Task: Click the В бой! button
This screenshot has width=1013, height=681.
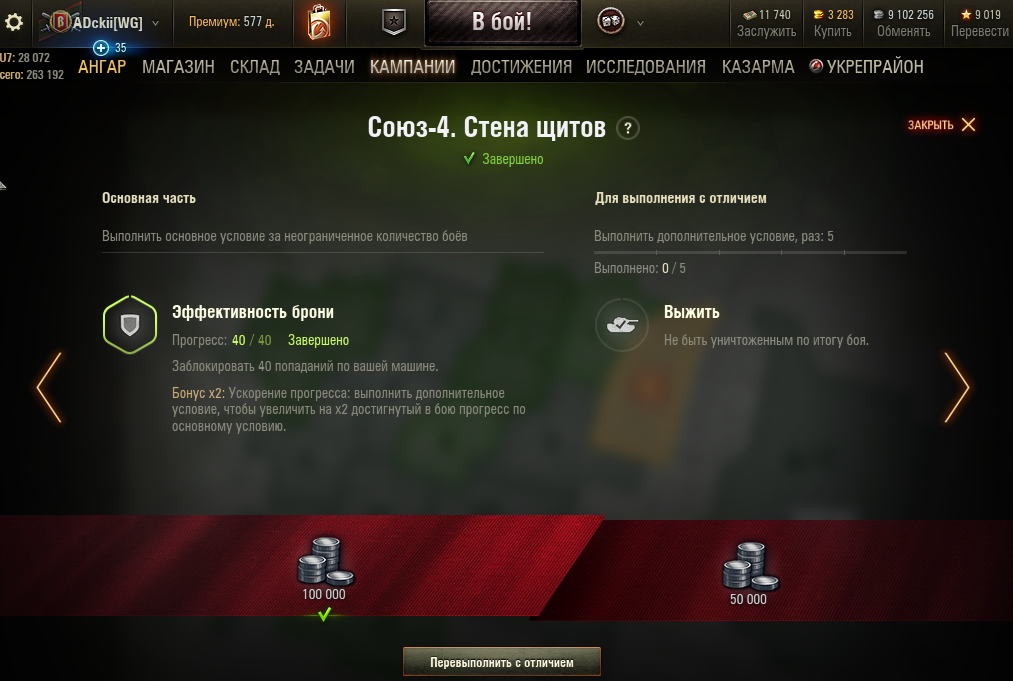Action: (x=502, y=22)
